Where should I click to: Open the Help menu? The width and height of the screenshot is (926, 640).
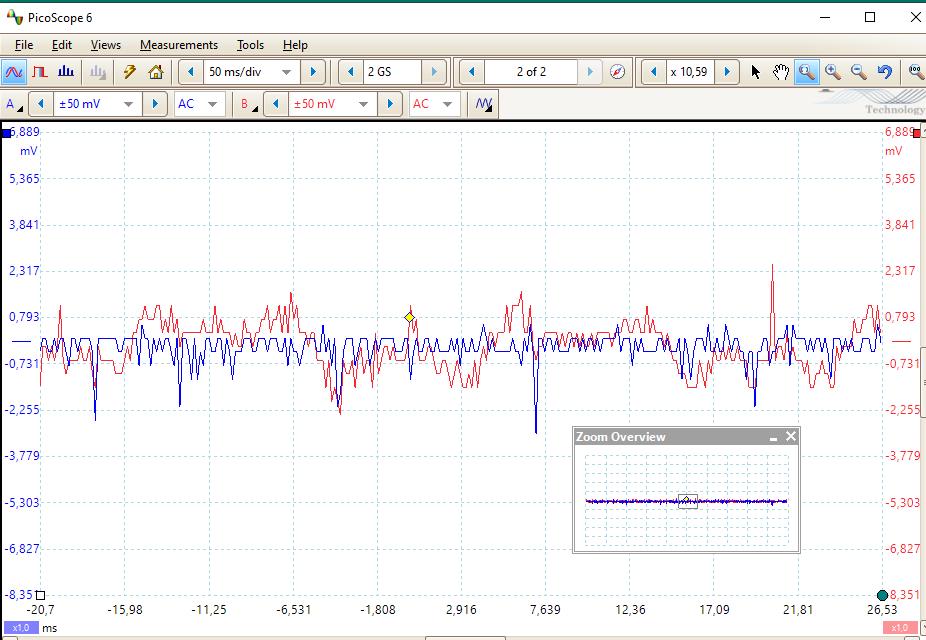coord(295,45)
